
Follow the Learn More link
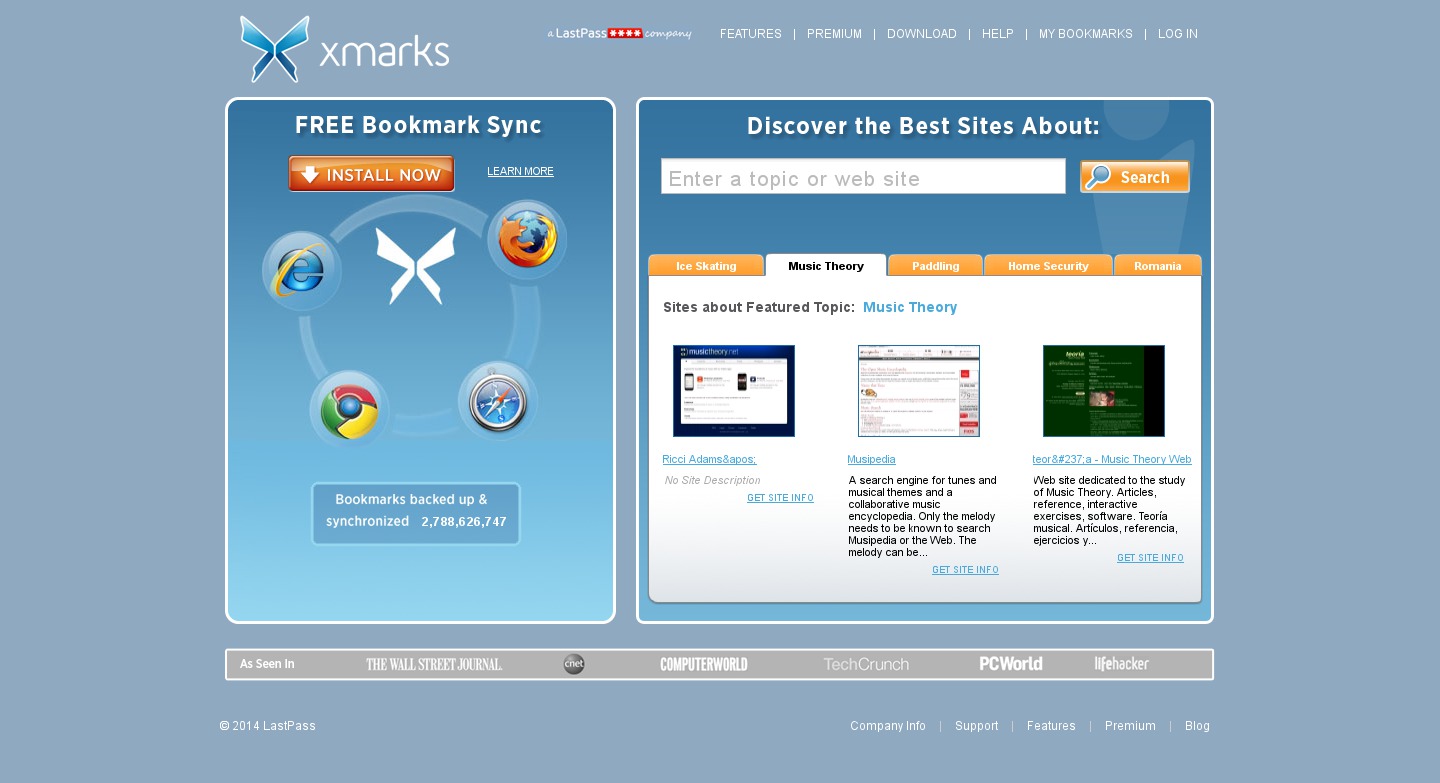520,172
